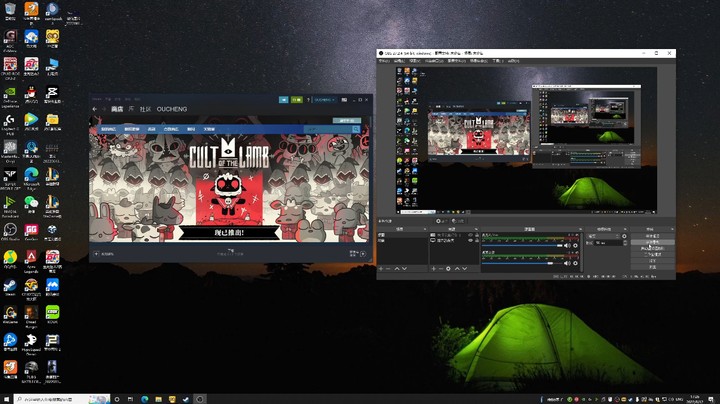The width and height of the screenshot is (720, 404).
Task: Click the green friends icon in Steam title bar
Action: click(297, 100)
